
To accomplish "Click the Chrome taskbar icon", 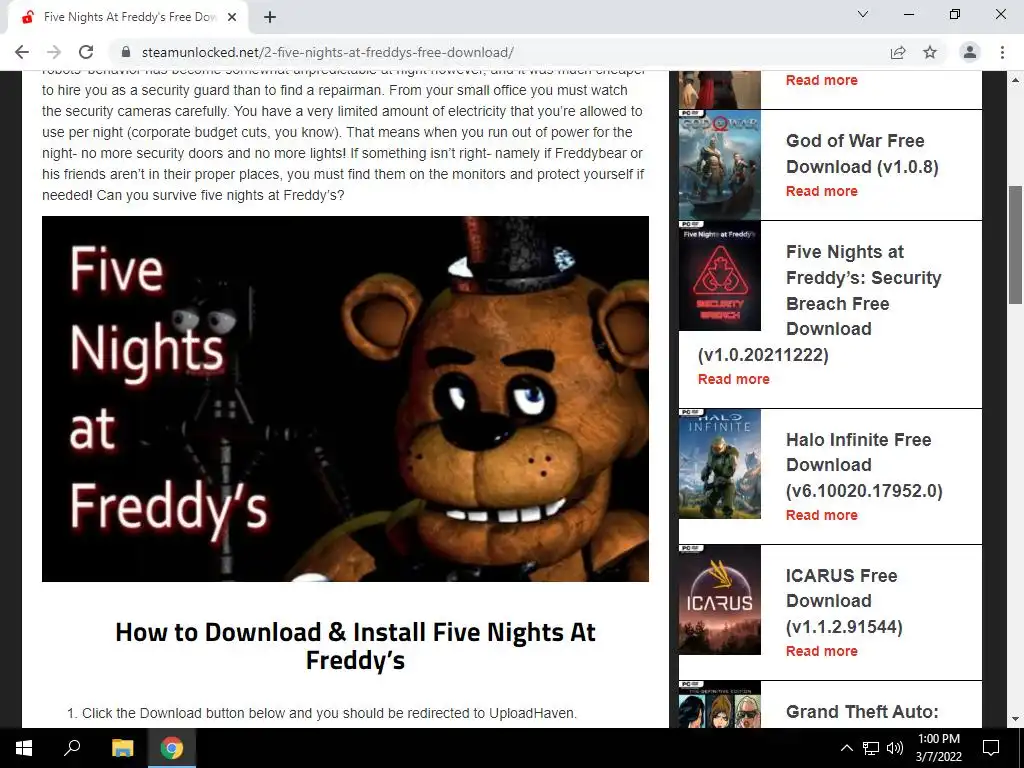I will [172, 748].
